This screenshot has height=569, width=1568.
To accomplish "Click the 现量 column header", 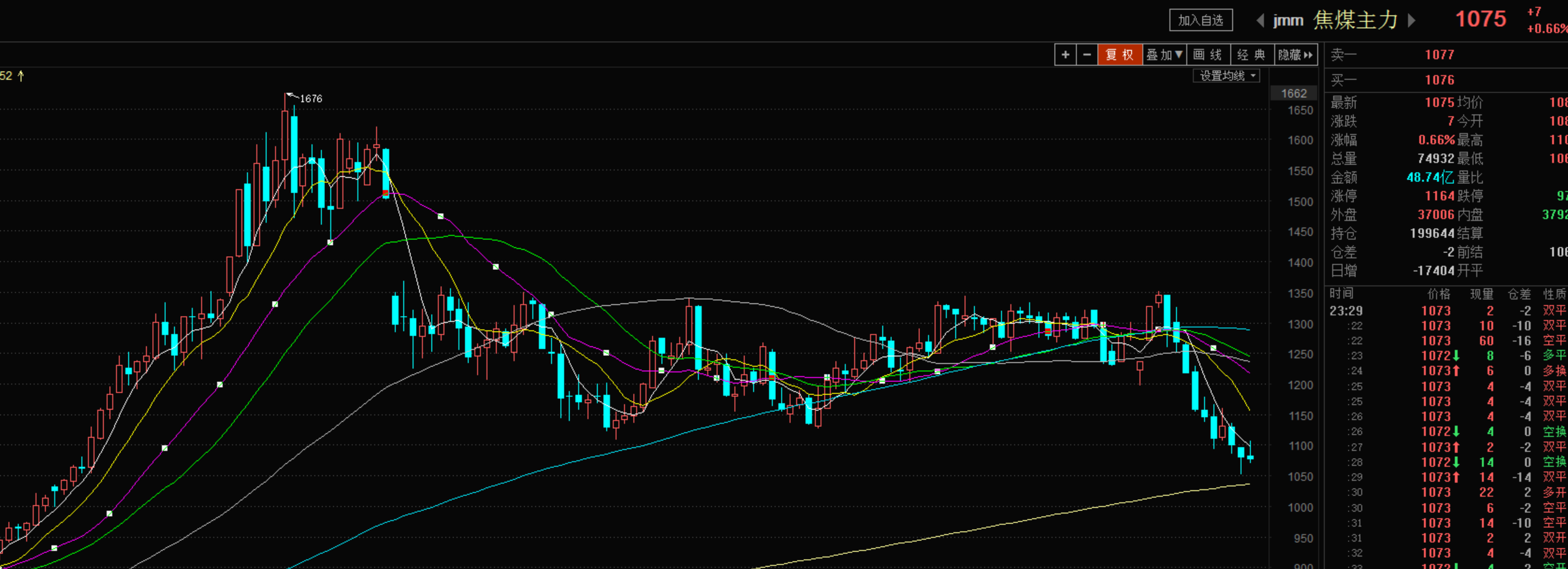I will click(x=1482, y=294).
